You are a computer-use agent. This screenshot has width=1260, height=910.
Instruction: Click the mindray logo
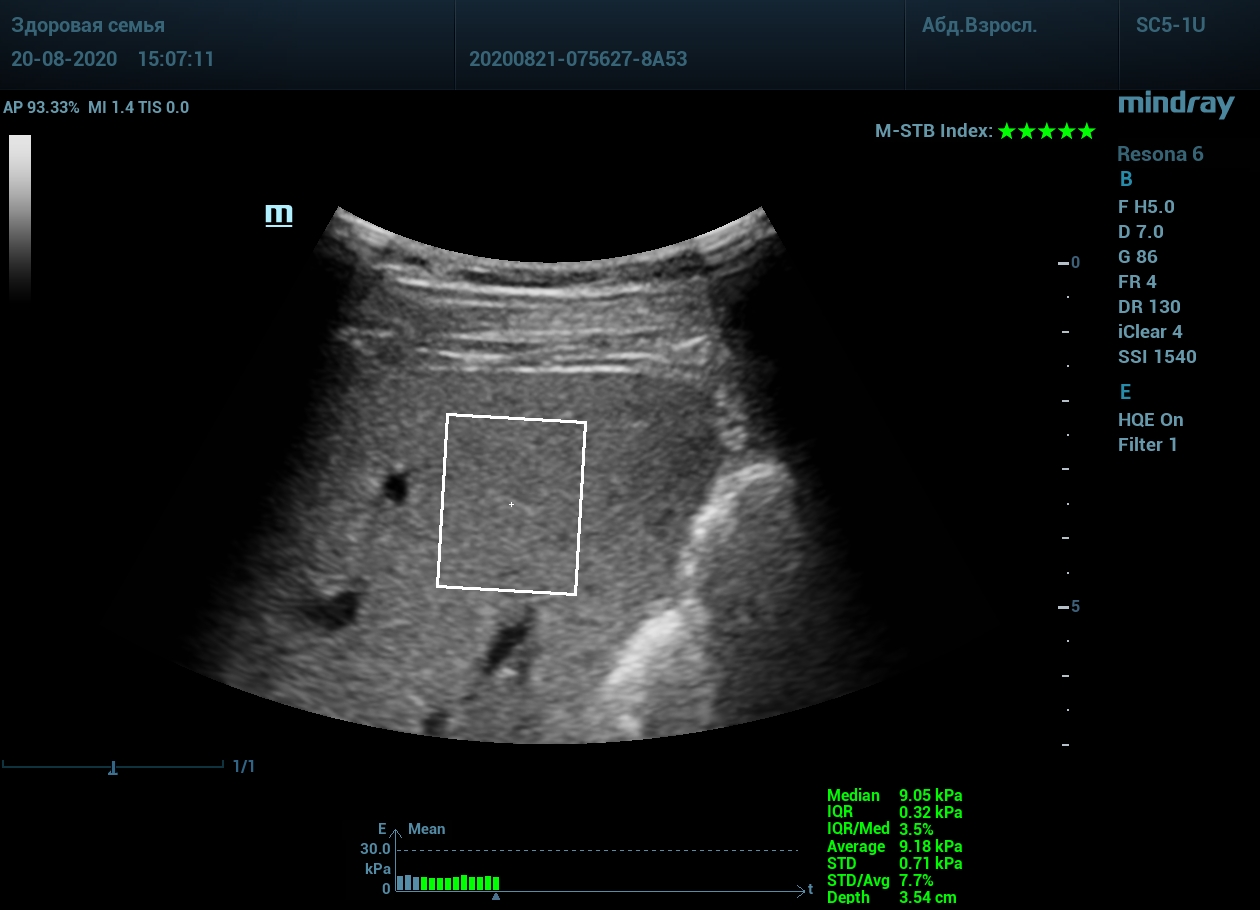[x=1176, y=105]
